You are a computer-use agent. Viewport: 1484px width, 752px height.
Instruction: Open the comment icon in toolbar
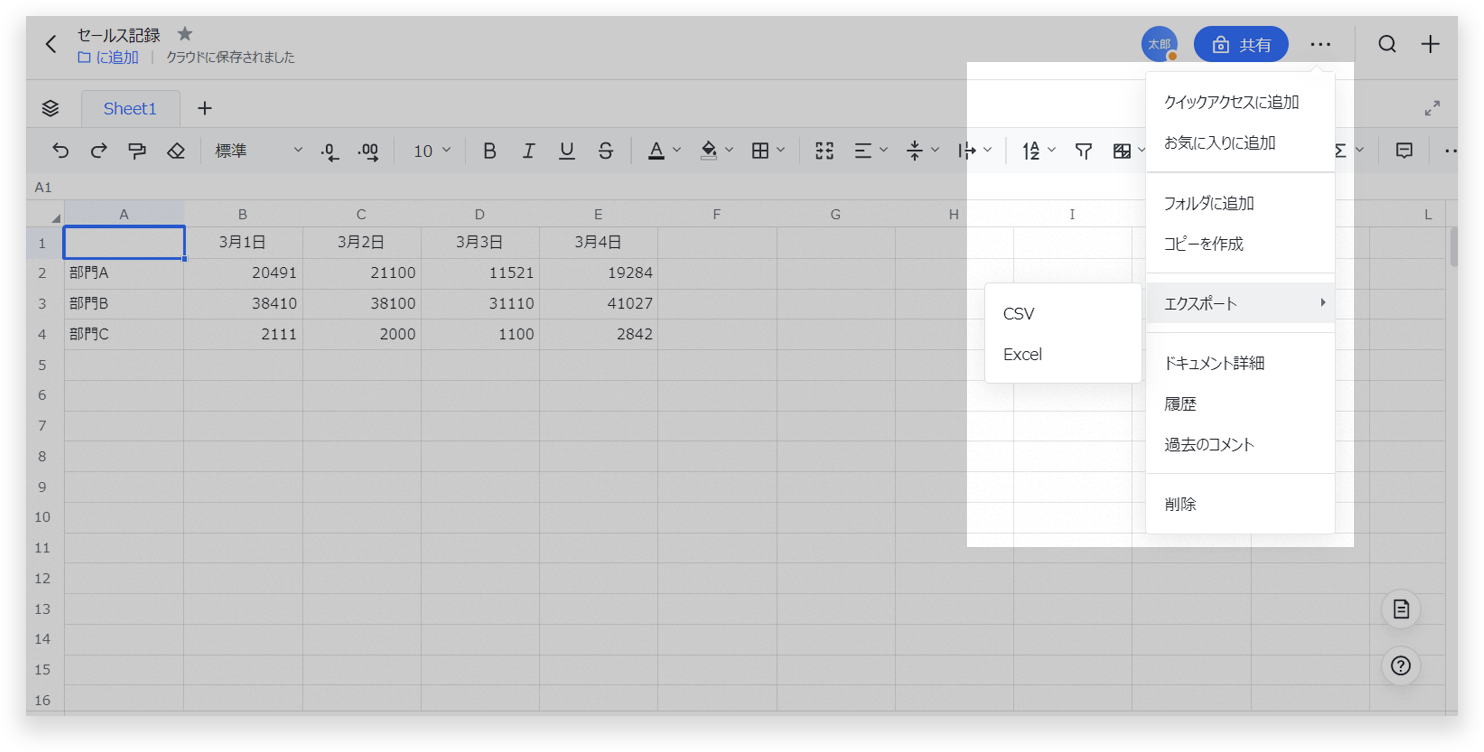pos(1404,151)
